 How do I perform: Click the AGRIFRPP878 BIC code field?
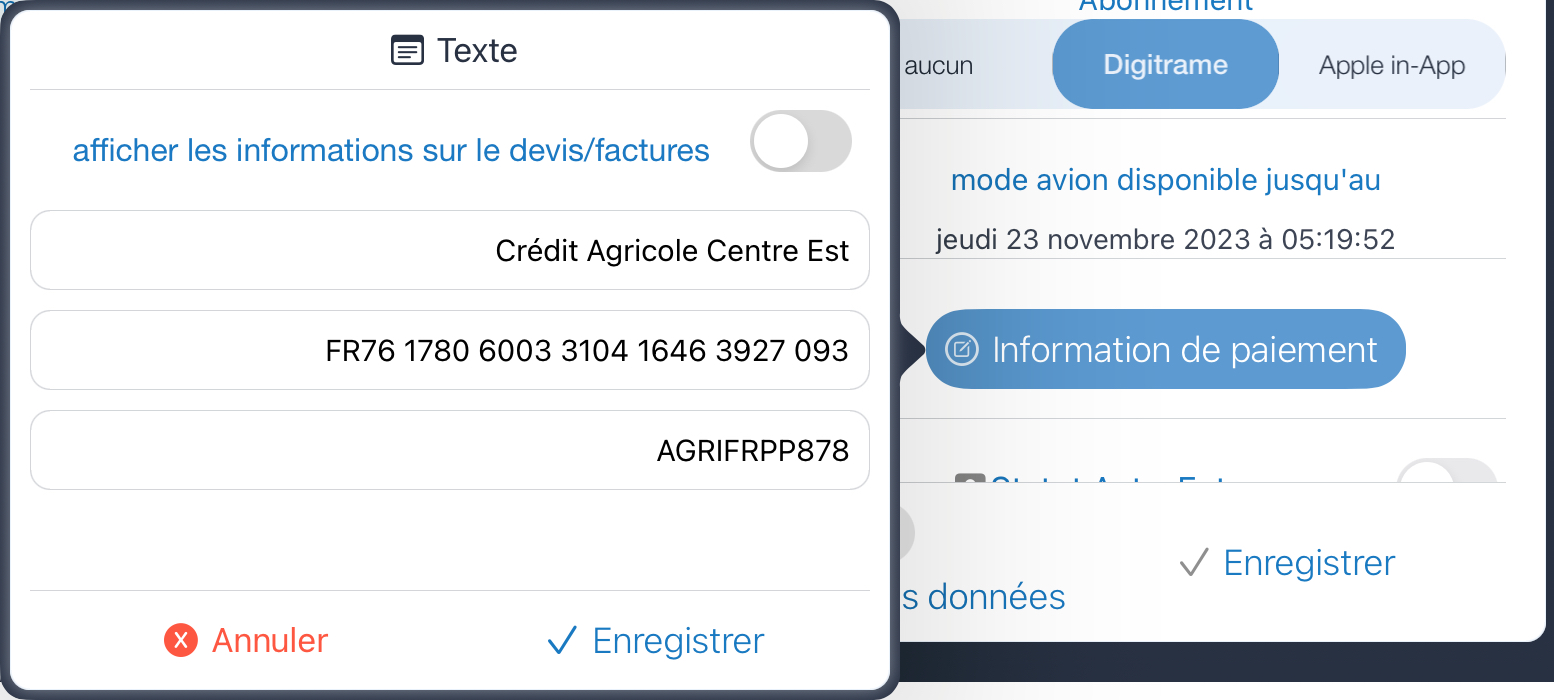pos(450,450)
